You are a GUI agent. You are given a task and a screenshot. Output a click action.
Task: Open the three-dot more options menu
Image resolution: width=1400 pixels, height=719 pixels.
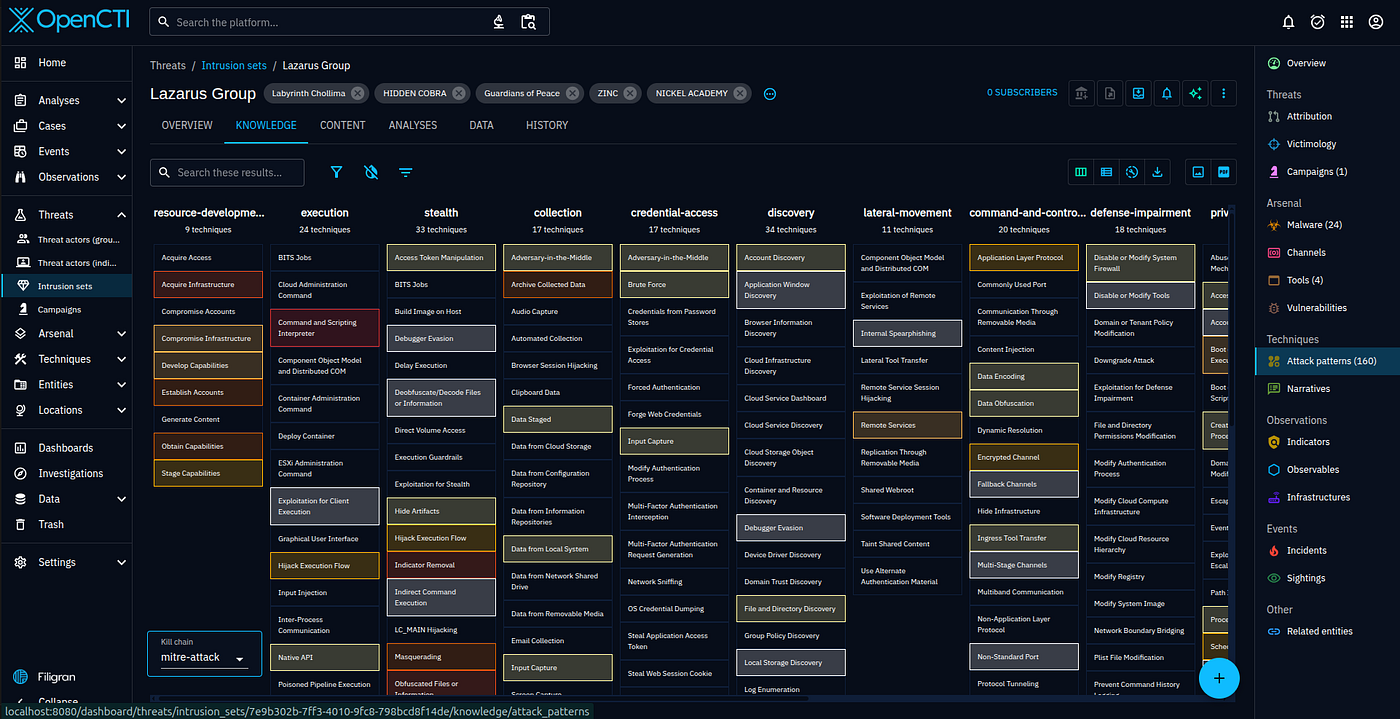1224,93
